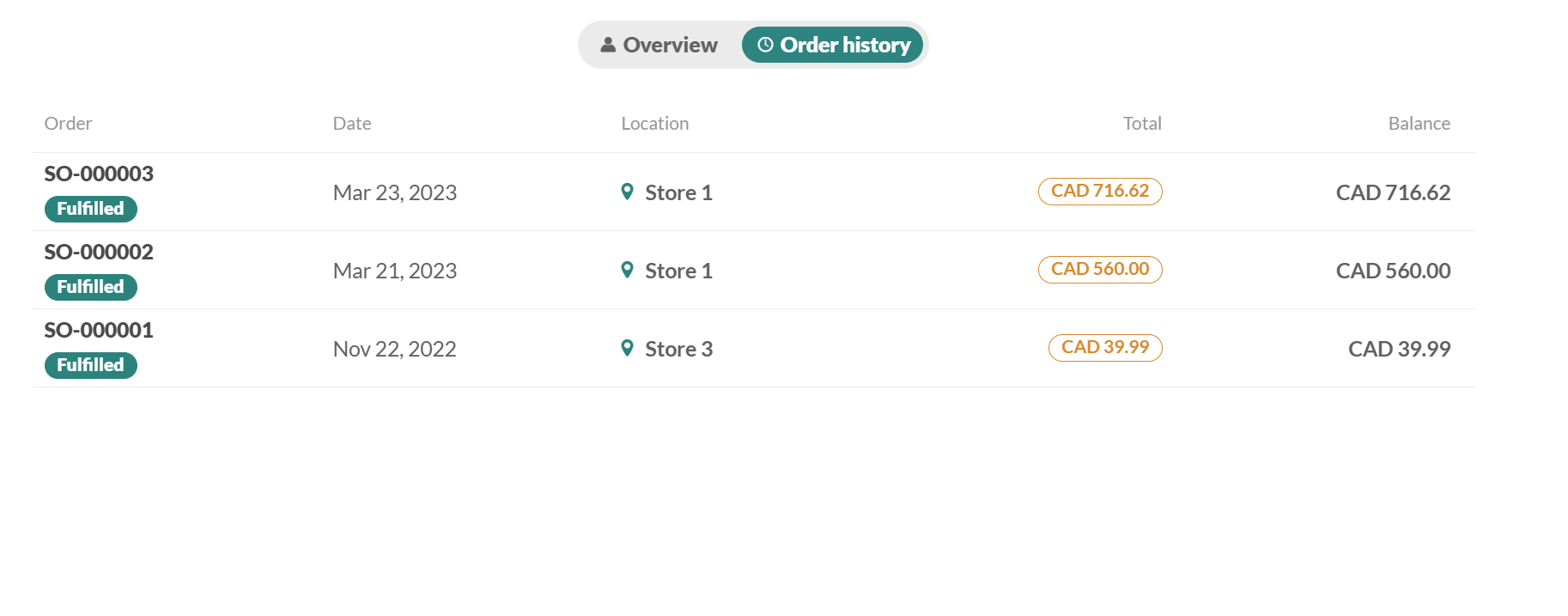The height and width of the screenshot is (616, 1568).
Task: Click the Fulfilled badge under SO-000002
Action: (x=90, y=286)
